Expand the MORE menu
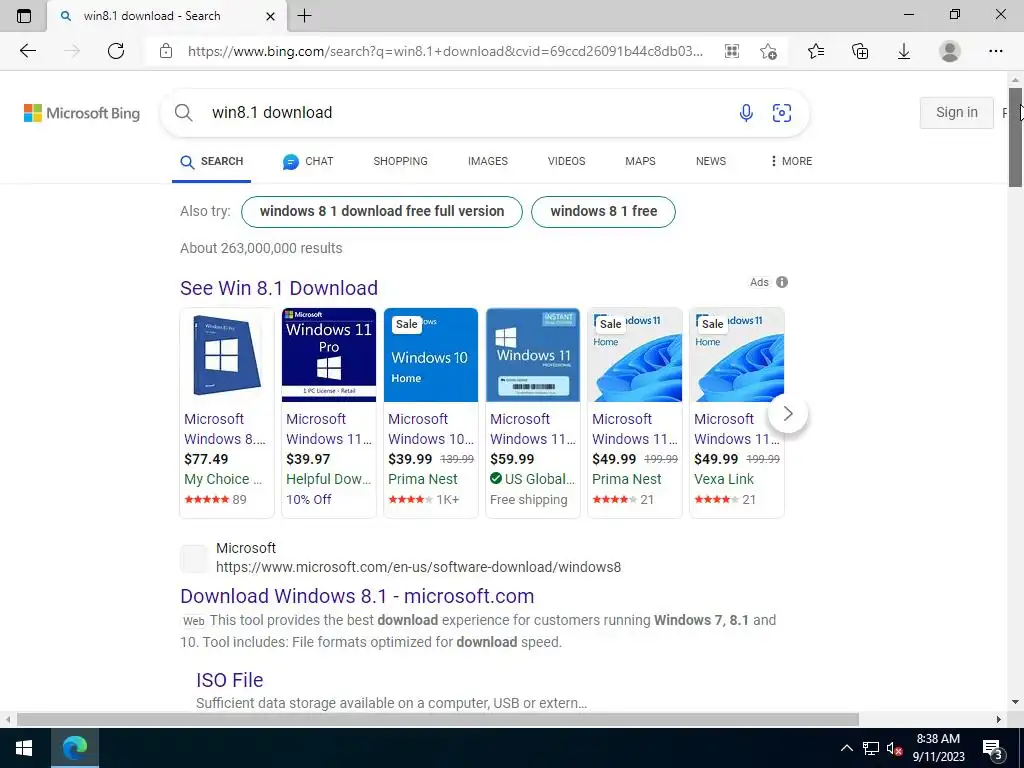The height and width of the screenshot is (768, 1024). pos(792,161)
